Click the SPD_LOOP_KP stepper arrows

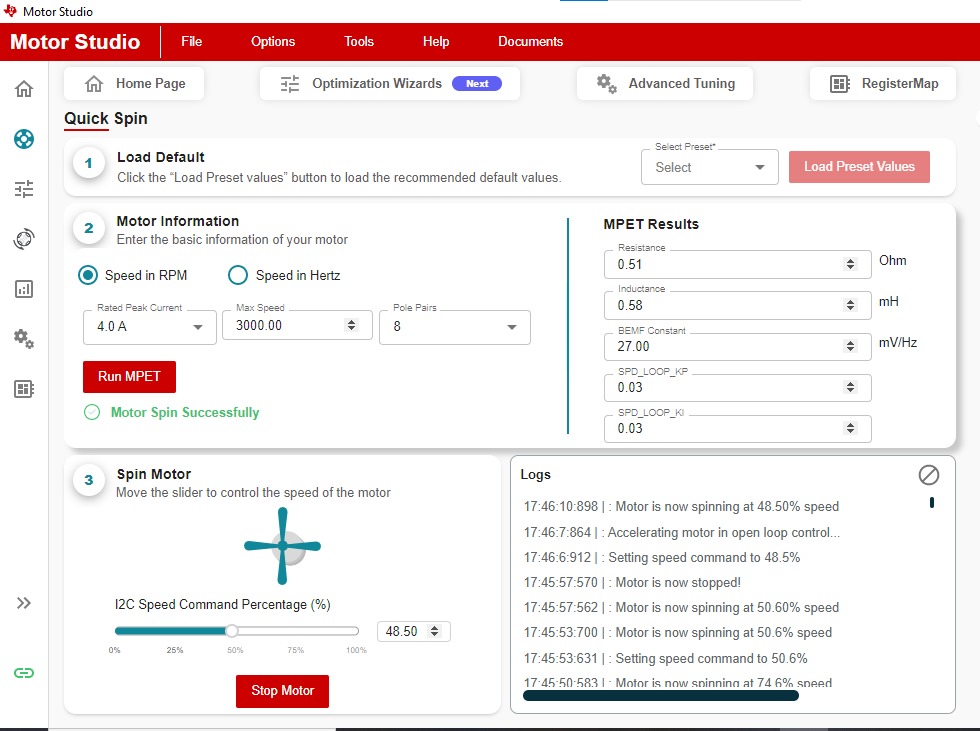[x=850, y=387]
